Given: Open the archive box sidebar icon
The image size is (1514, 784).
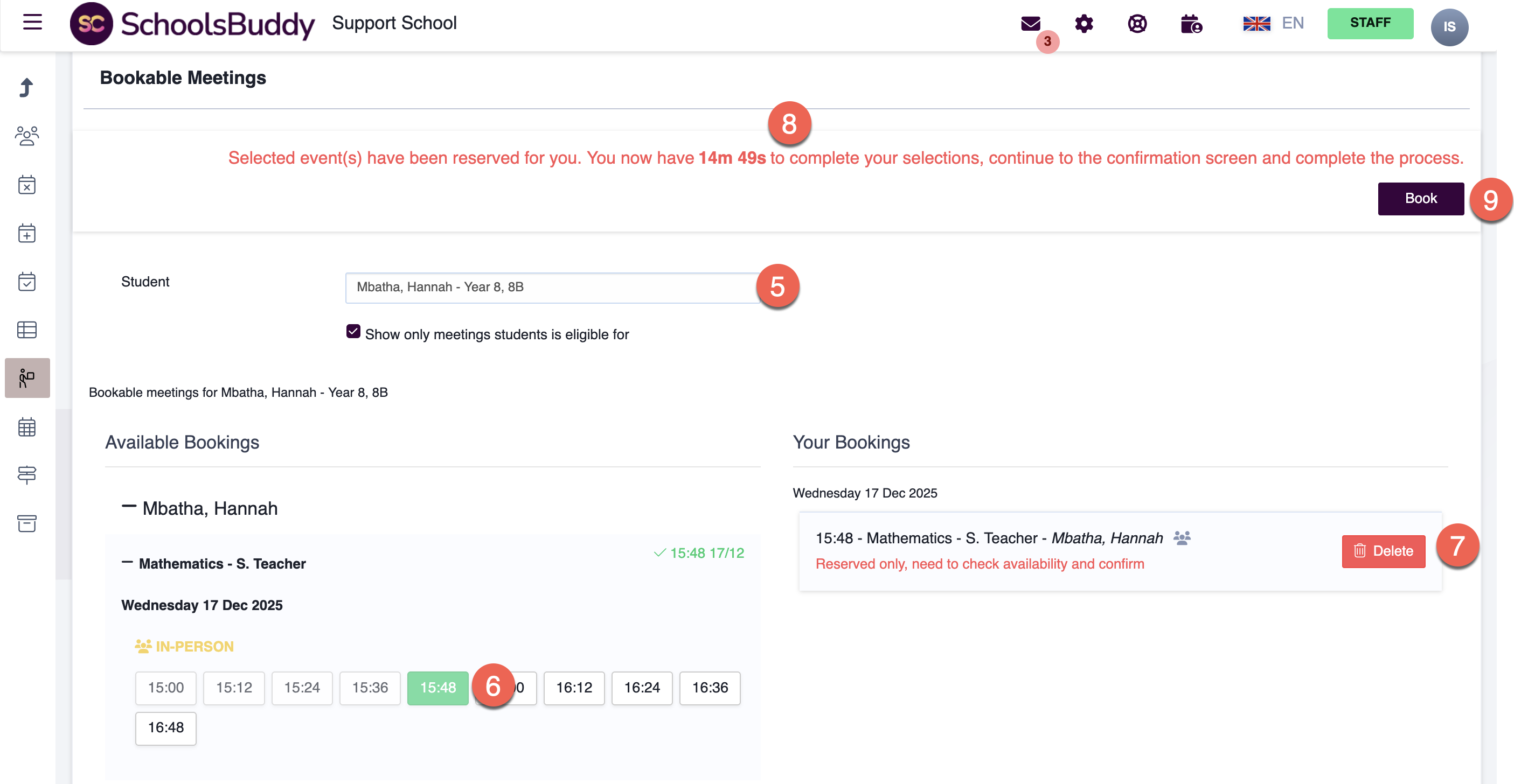Looking at the screenshot, I should click(26, 523).
